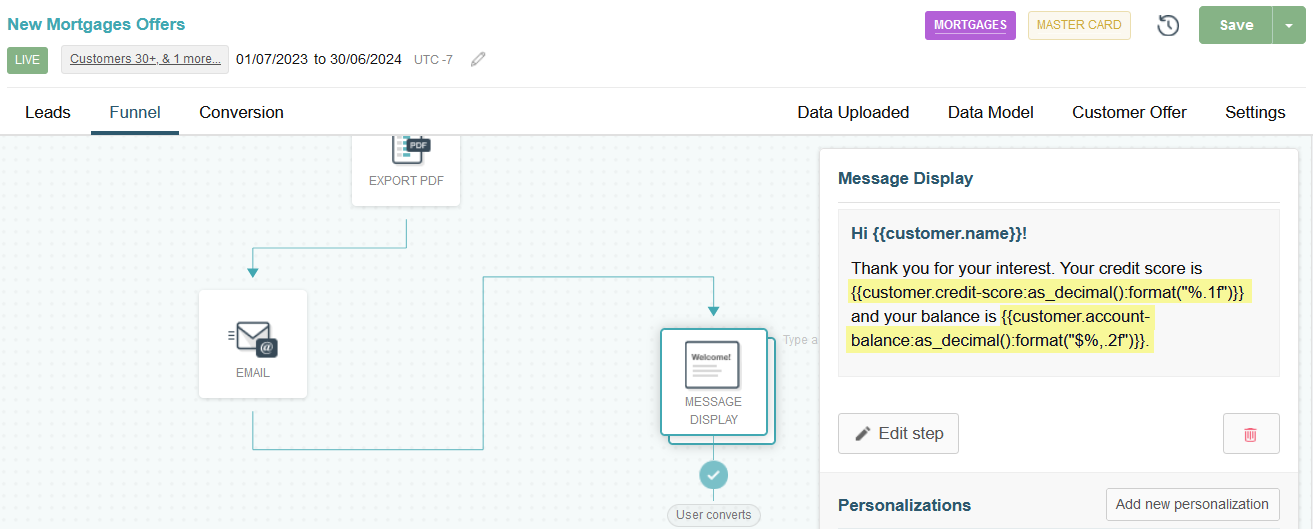Screen dimensions: 1313x529
Task: Click the Save button
Action: (1236, 25)
